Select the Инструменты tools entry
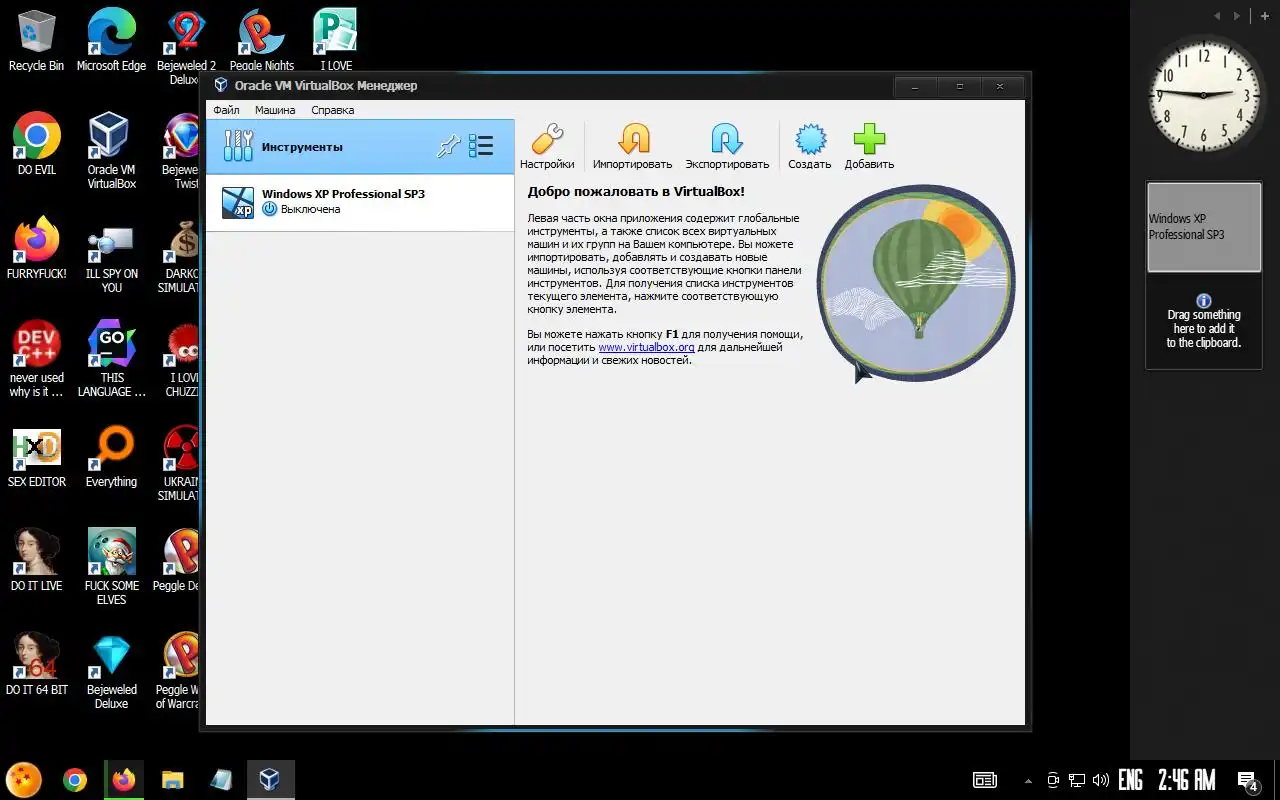The width and height of the screenshot is (1280, 800). [x=360, y=147]
